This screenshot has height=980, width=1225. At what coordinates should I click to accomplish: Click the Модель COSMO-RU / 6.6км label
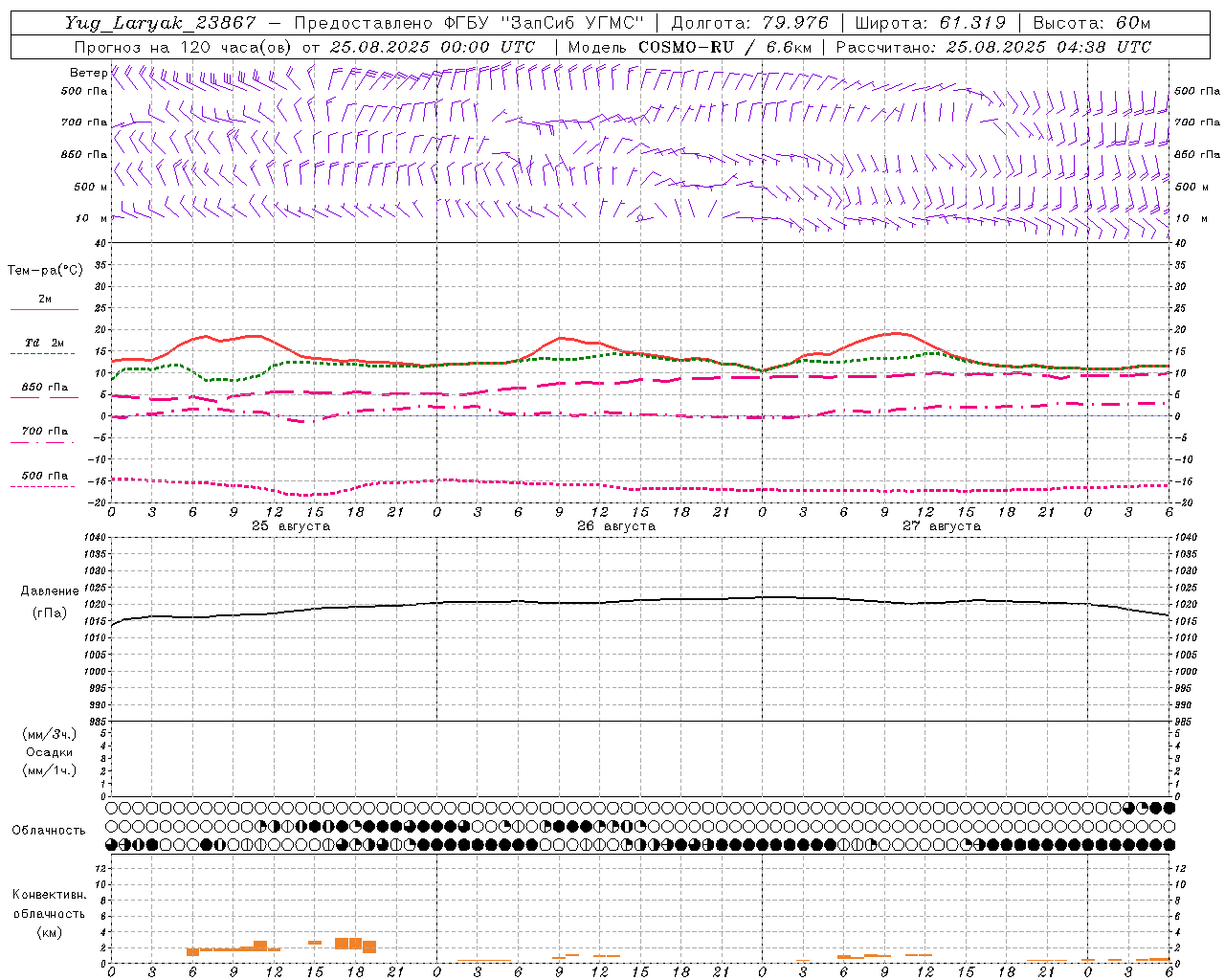point(690,47)
